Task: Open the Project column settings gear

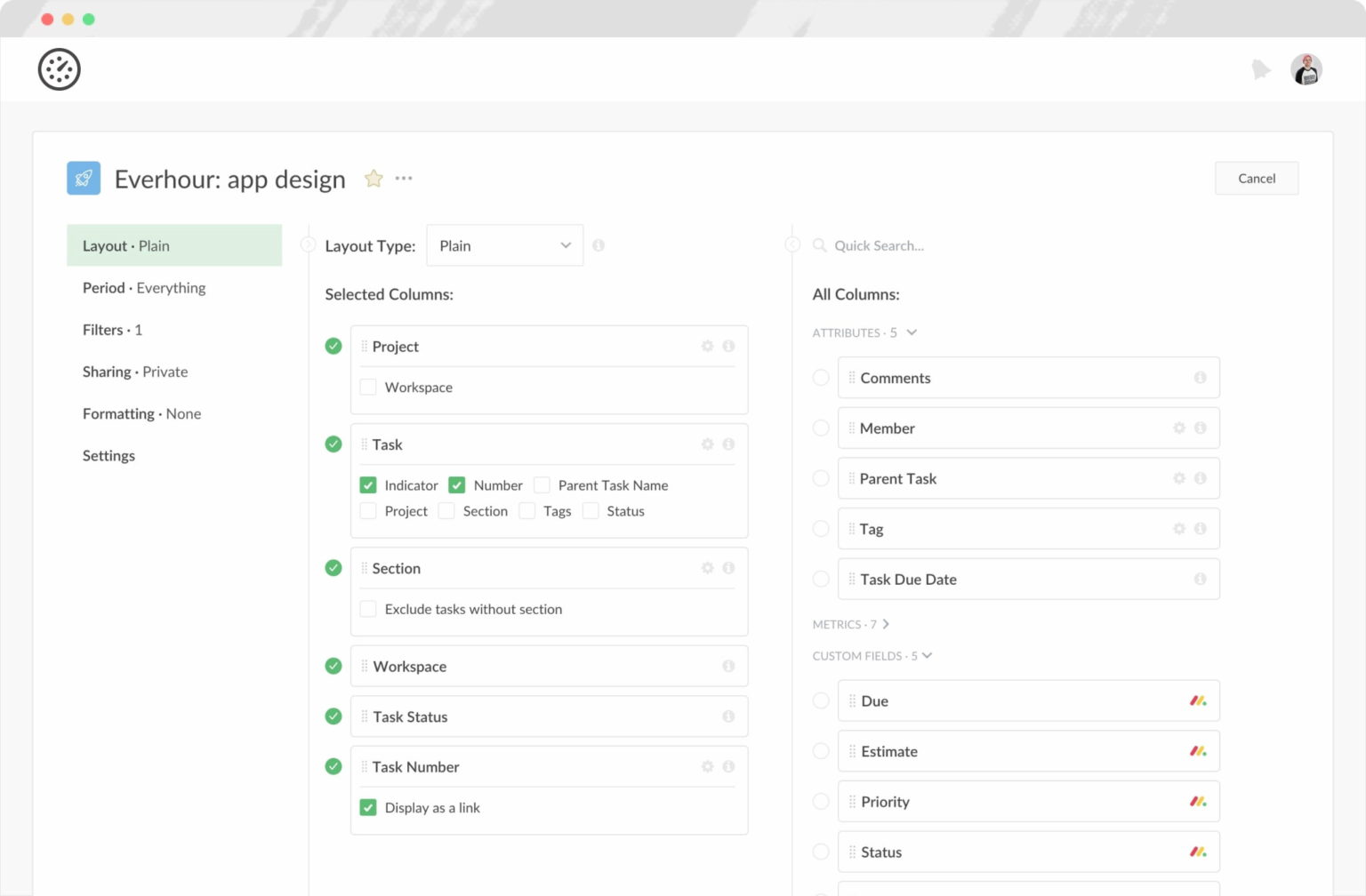Action: click(x=708, y=346)
